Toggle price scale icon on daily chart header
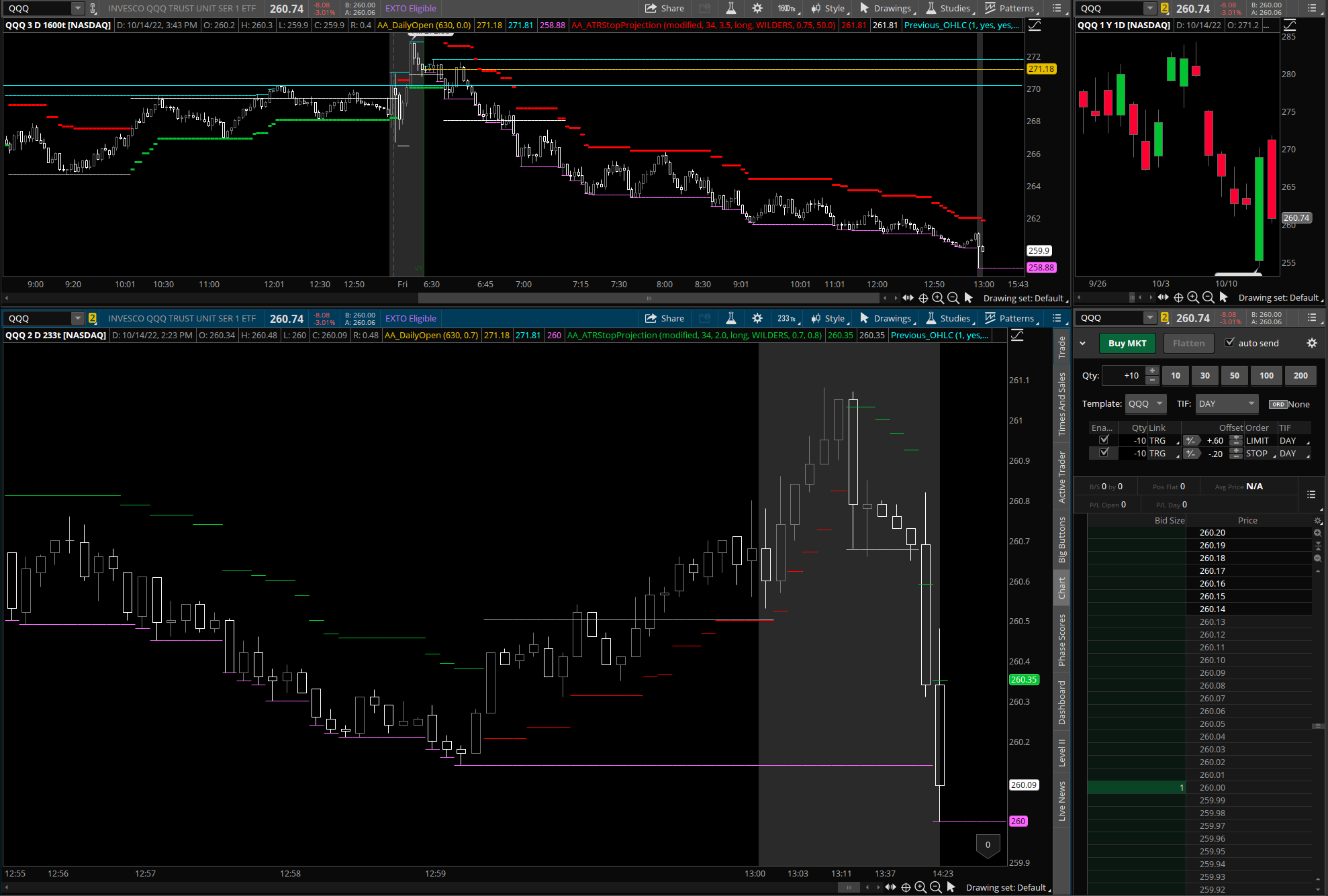 [x=1290, y=25]
